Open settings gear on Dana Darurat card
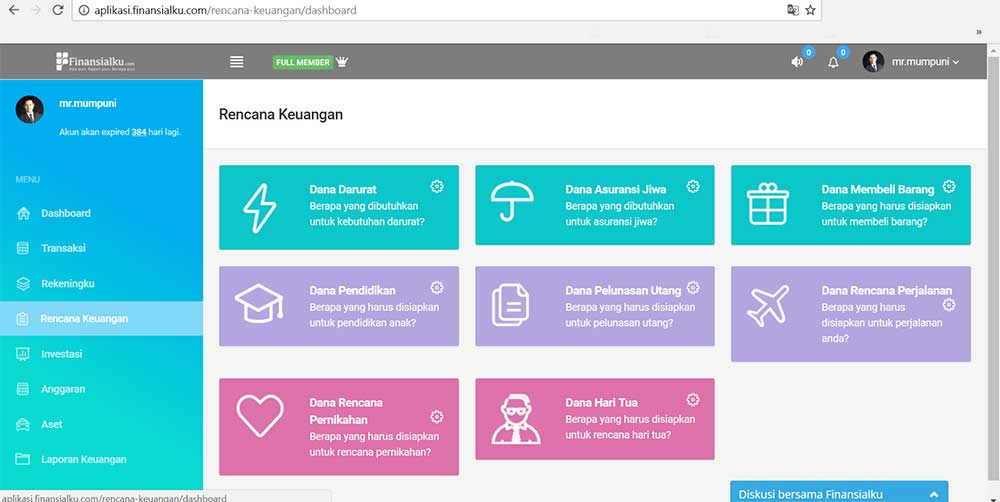 437,187
